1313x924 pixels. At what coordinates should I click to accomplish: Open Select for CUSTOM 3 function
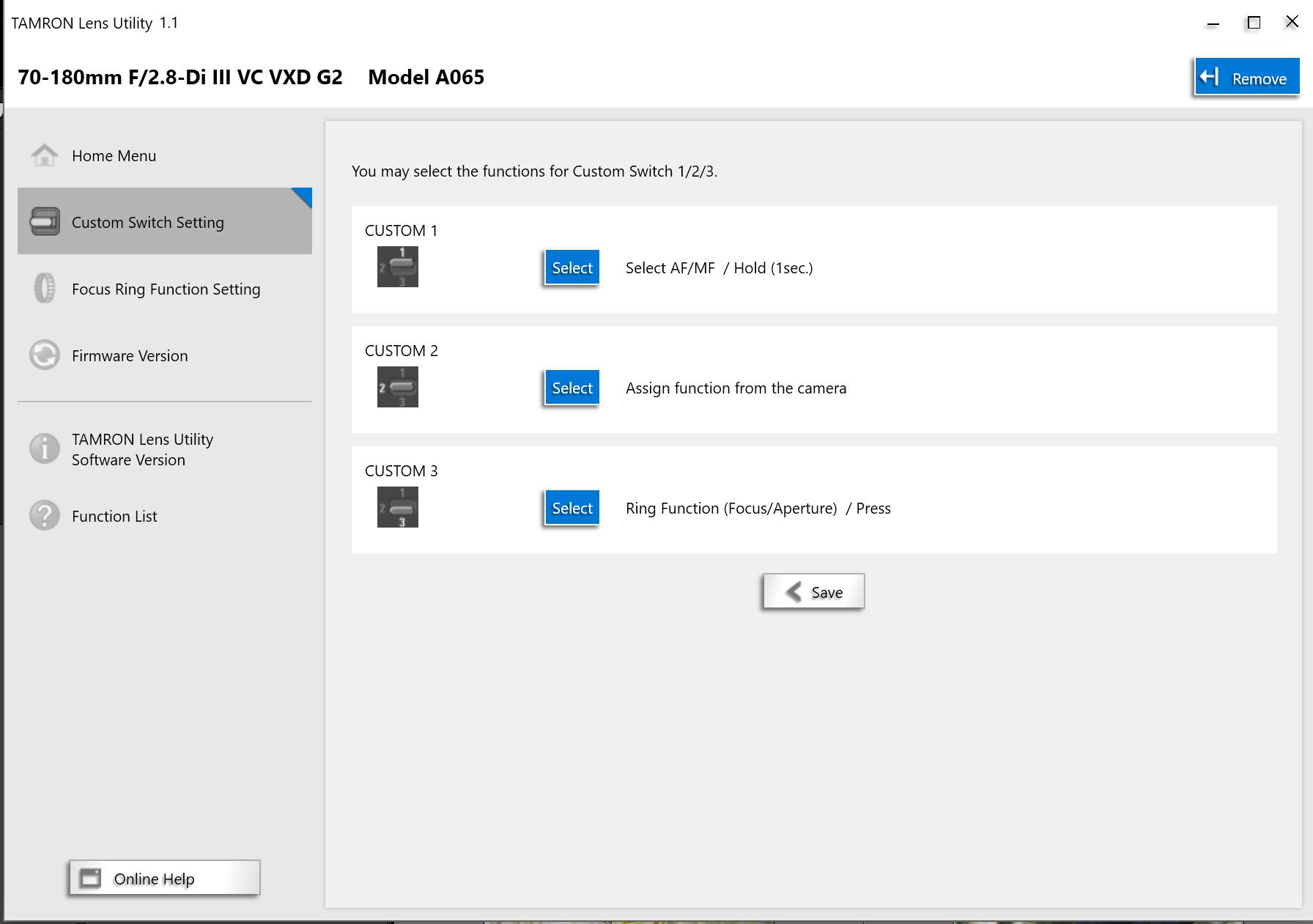pos(572,508)
